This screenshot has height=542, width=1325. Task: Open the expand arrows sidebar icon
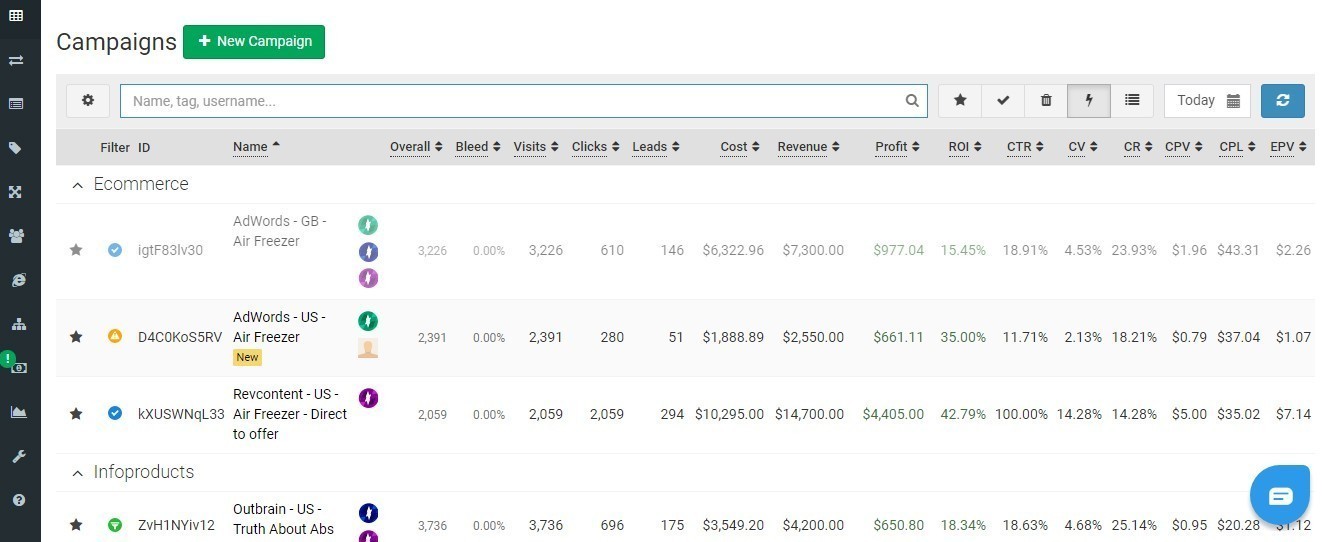[16, 192]
